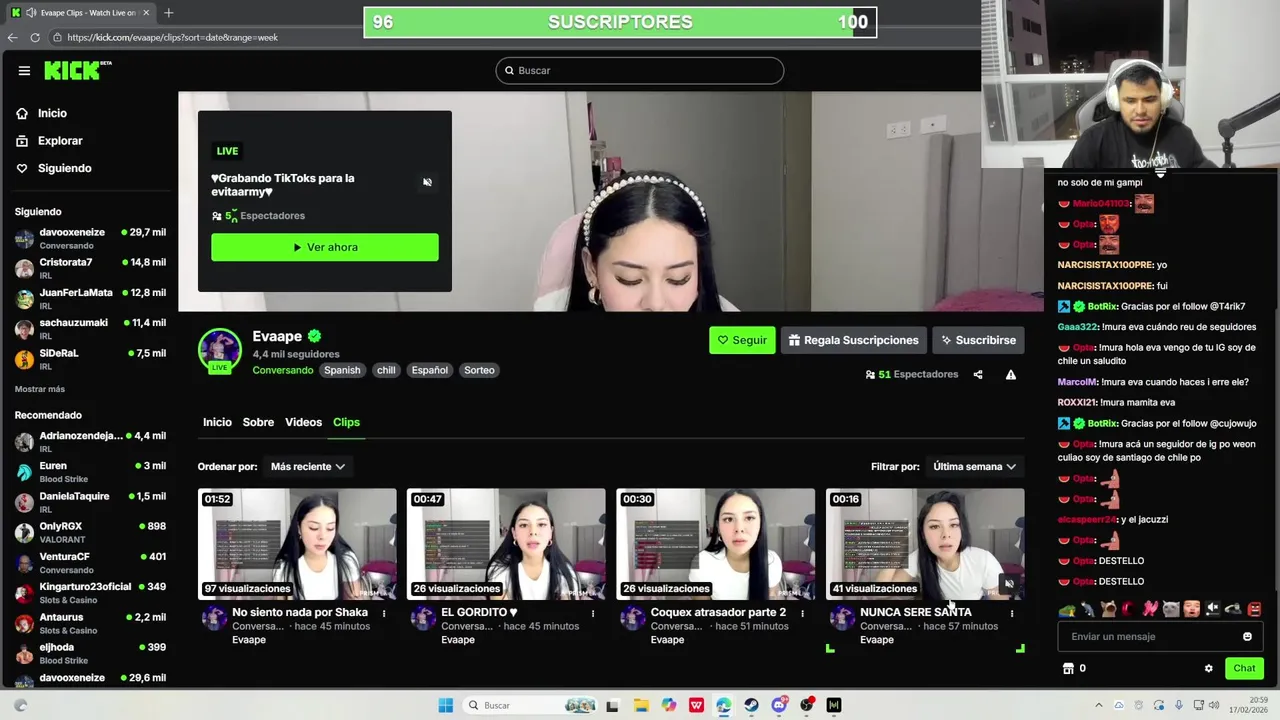Insert the frog emote in chat
1280x720 pixels.
click(1067, 609)
